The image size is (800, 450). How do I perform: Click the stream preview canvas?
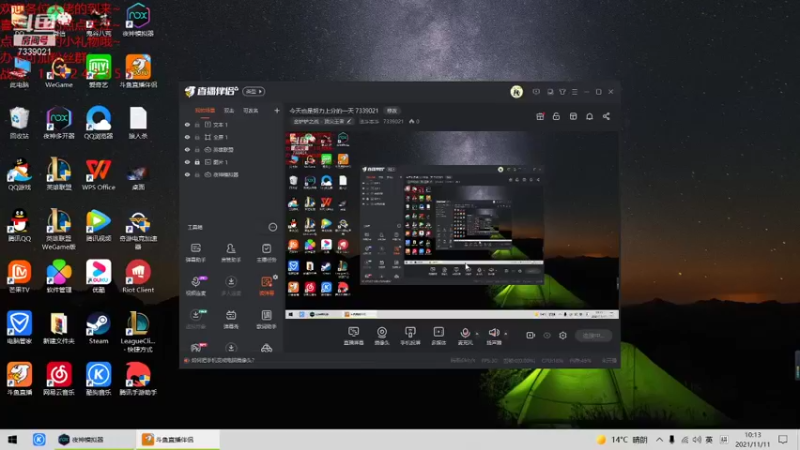coord(452,225)
